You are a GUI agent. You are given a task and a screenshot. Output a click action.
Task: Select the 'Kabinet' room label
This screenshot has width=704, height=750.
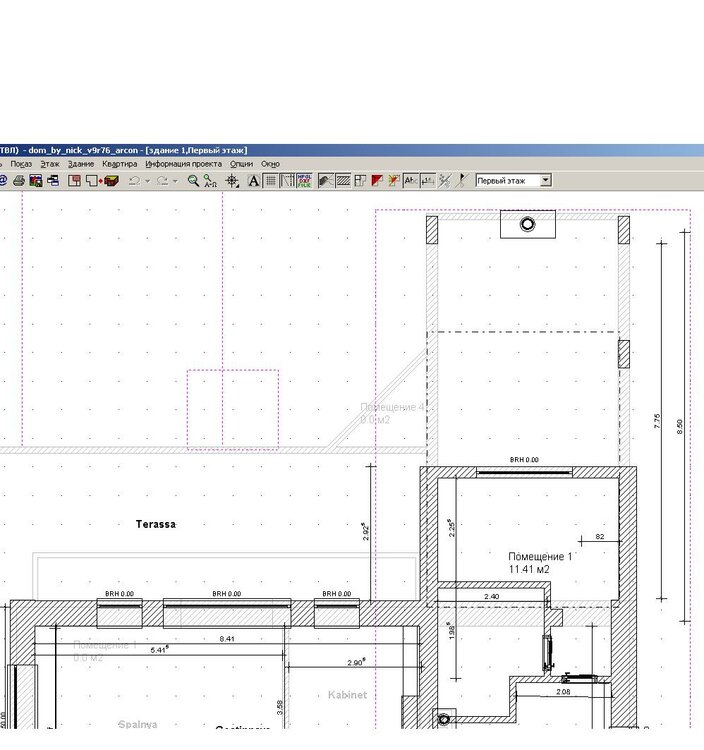(348, 695)
